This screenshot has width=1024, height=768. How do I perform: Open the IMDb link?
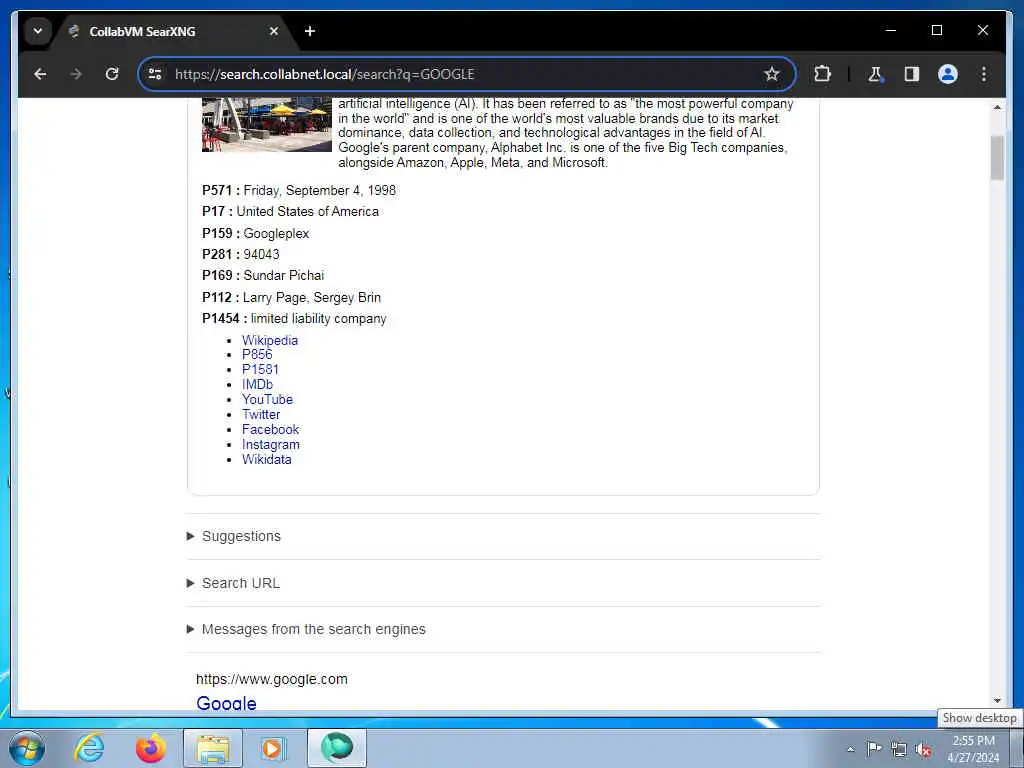(257, 385)
